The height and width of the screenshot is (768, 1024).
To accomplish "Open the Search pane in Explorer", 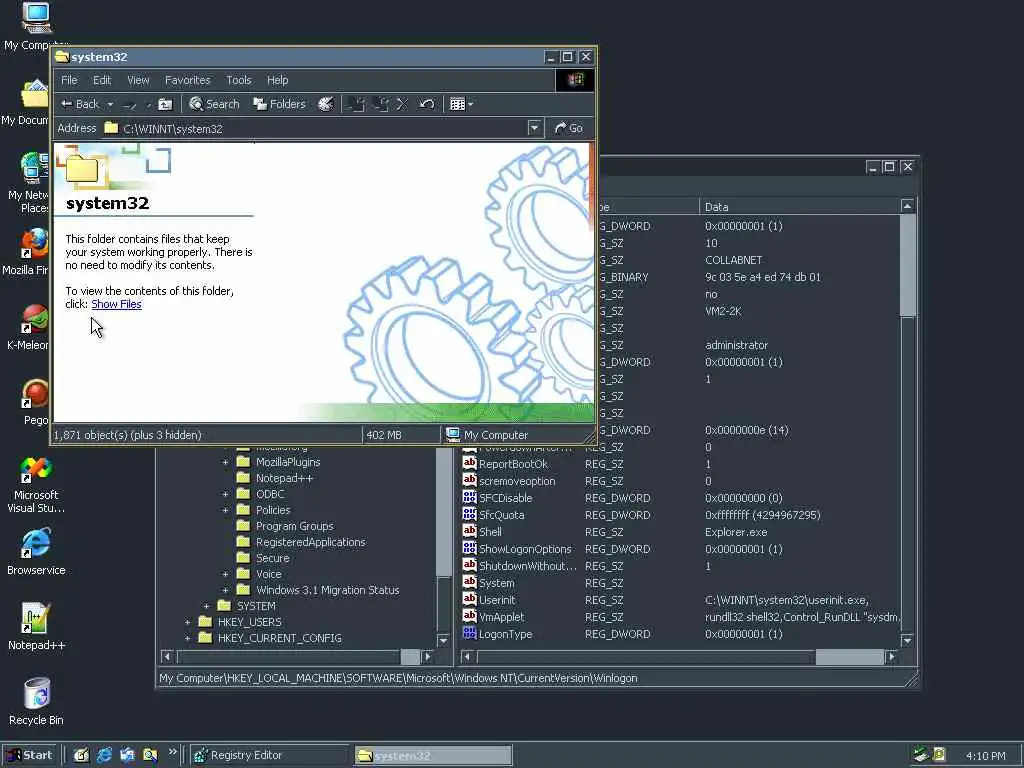I will [x=214, y=104].
